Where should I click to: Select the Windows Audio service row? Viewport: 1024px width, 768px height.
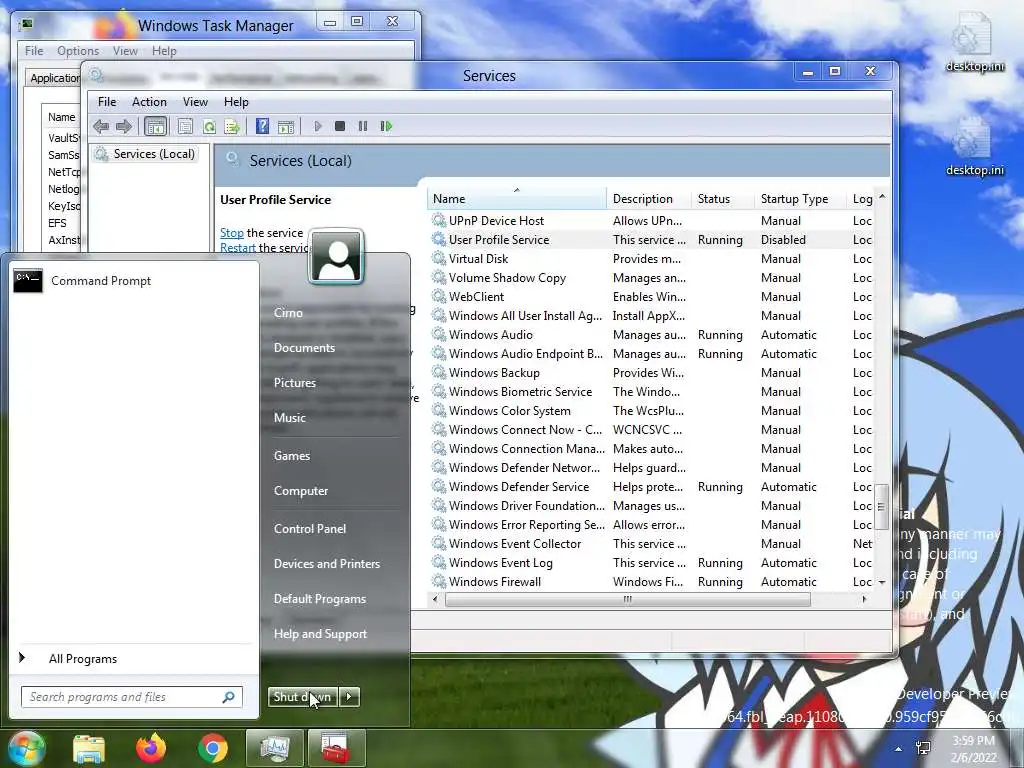pos(651,334)
